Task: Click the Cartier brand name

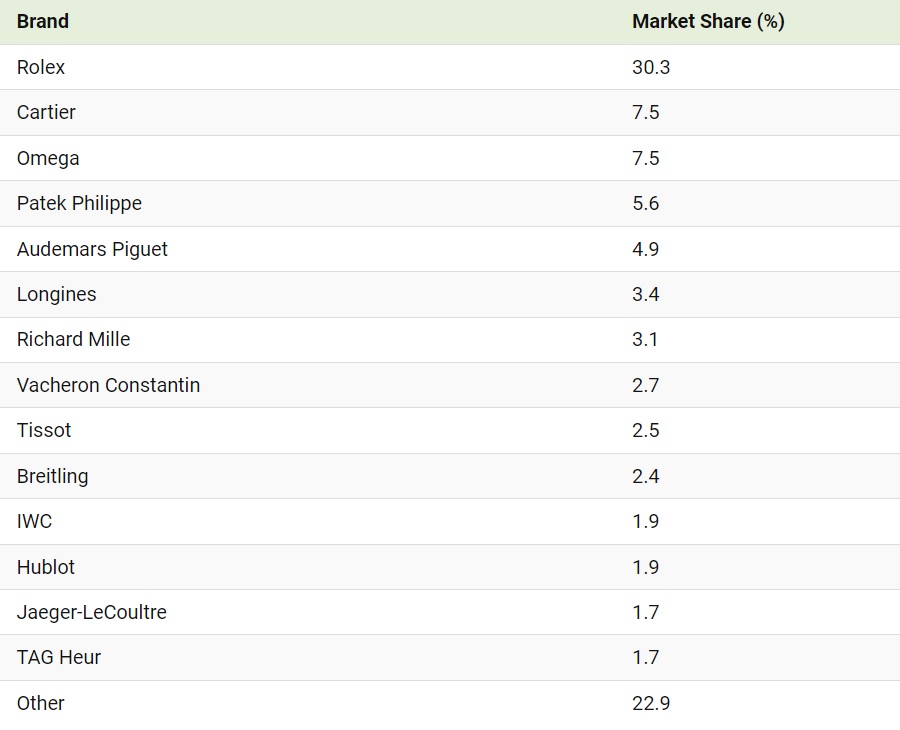Action: 46,112
